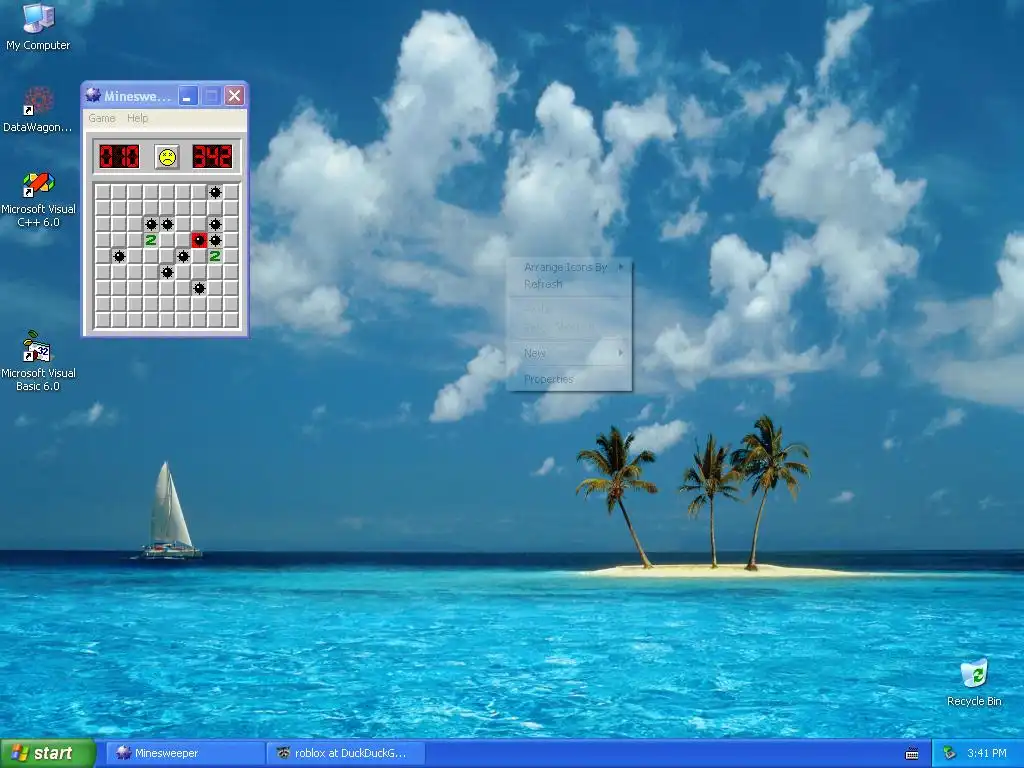Viewport: 1024px width, 768px height.
Task: Click the keyboard icon in the system tray
Action: pyautogui.click(x=912, y=754)
